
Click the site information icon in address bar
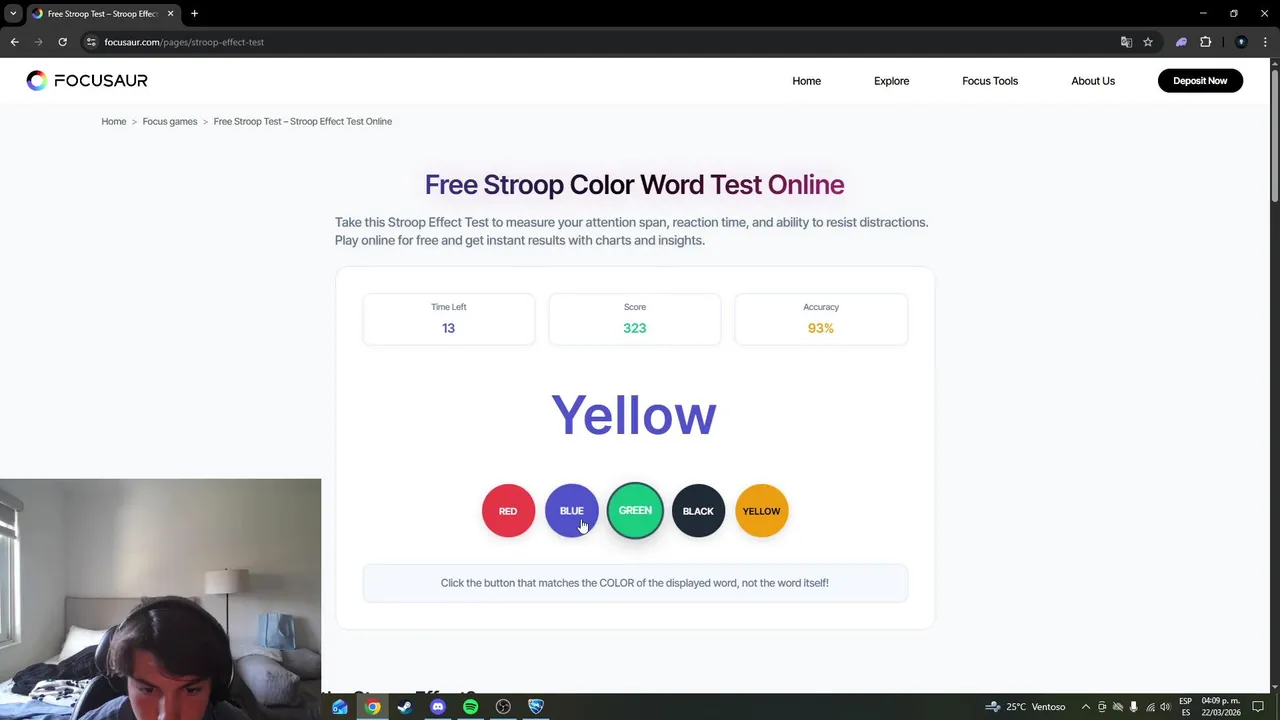[91, 42]
